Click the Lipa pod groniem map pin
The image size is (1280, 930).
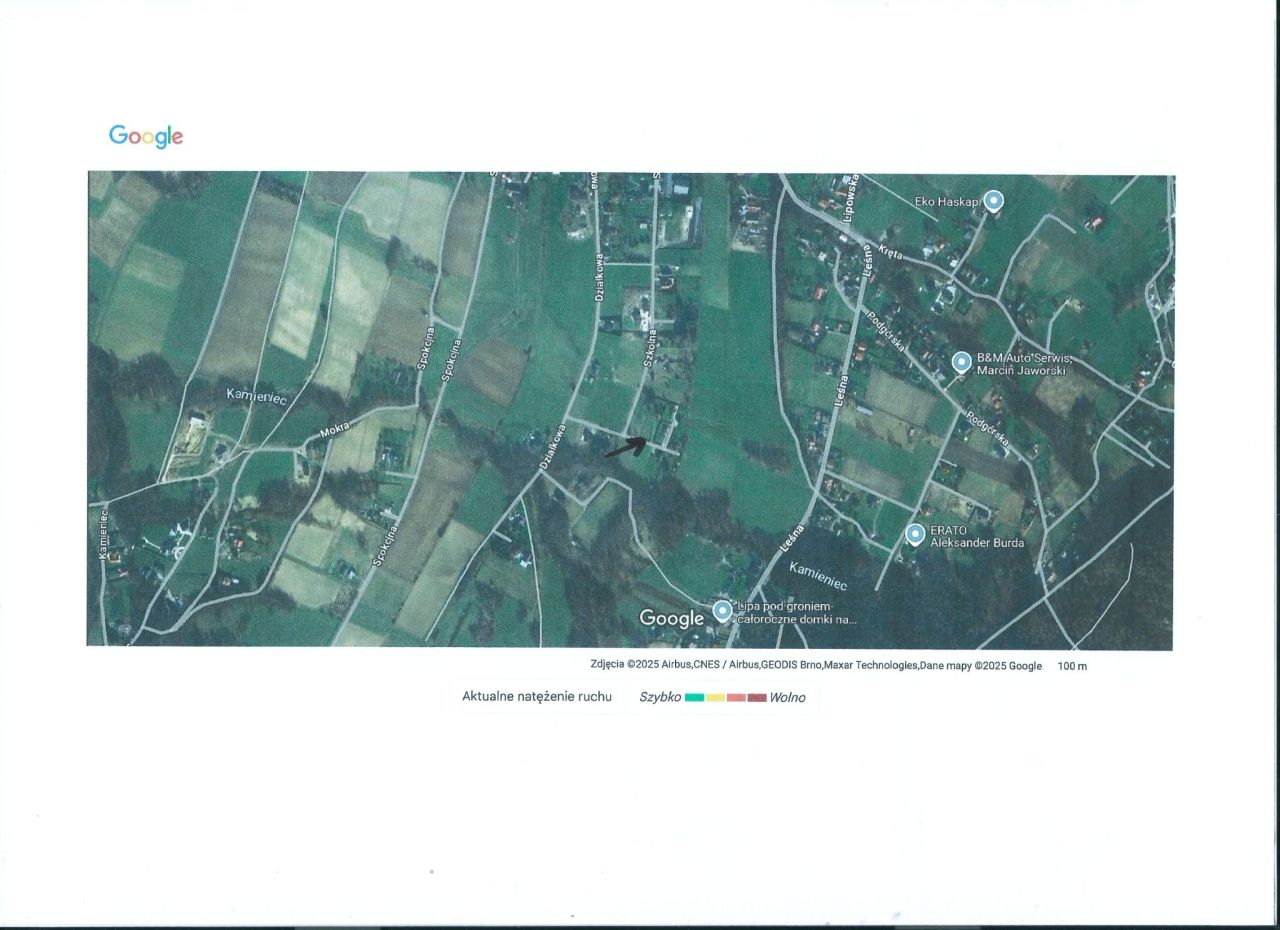pos(722,610)
